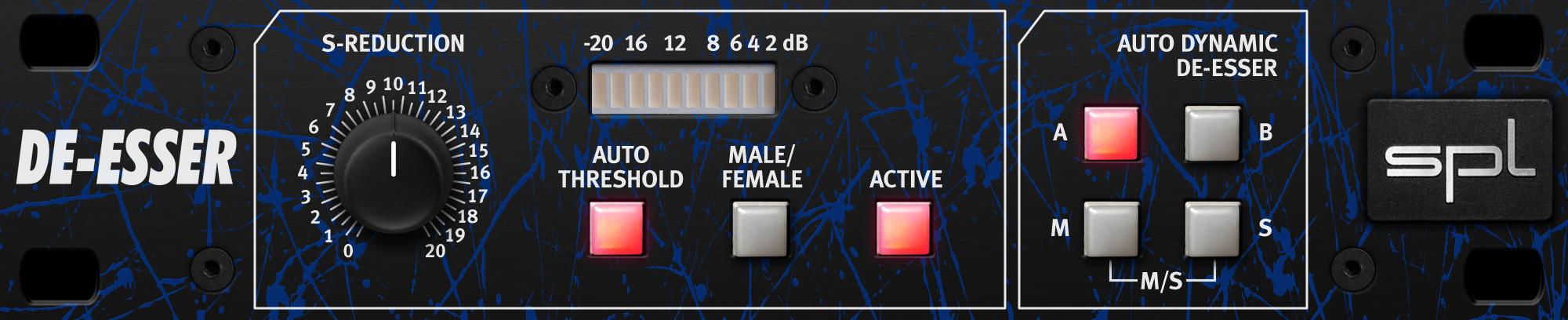Click the SPL logo badge
The image size is (1568, 320).
[1459, 160]
